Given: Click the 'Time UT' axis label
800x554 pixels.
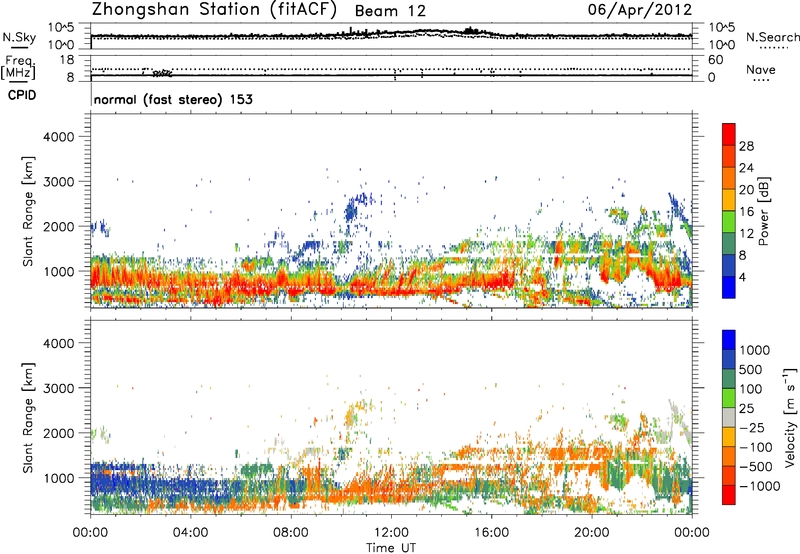Looking at the screenshot, I should tap(391, 548).
